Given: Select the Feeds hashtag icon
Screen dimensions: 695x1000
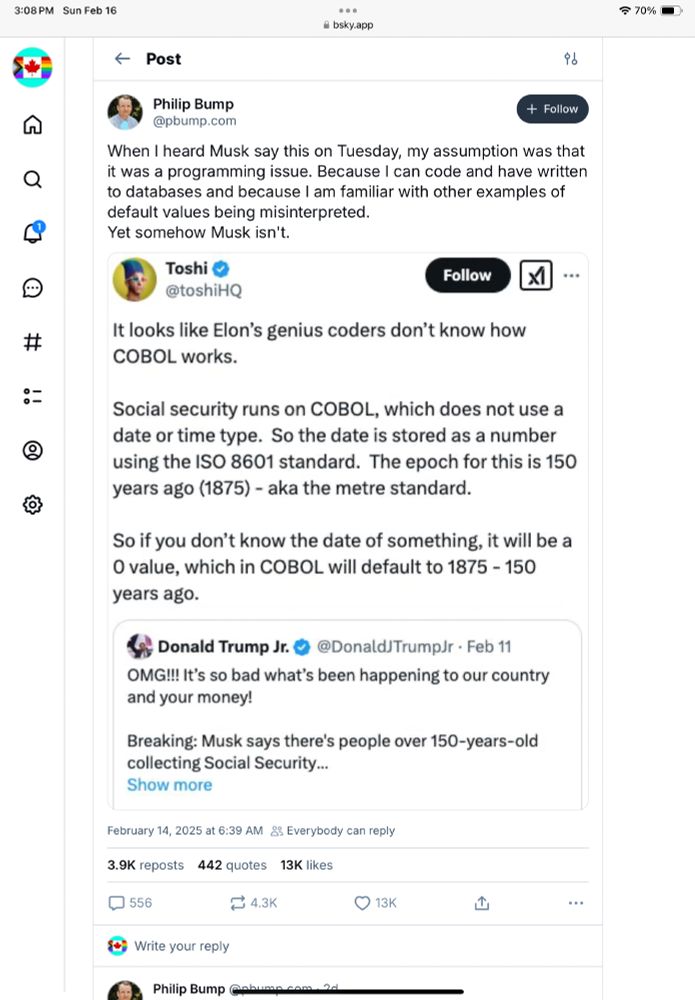Looking at the screenshot, I should coord(33,342).
